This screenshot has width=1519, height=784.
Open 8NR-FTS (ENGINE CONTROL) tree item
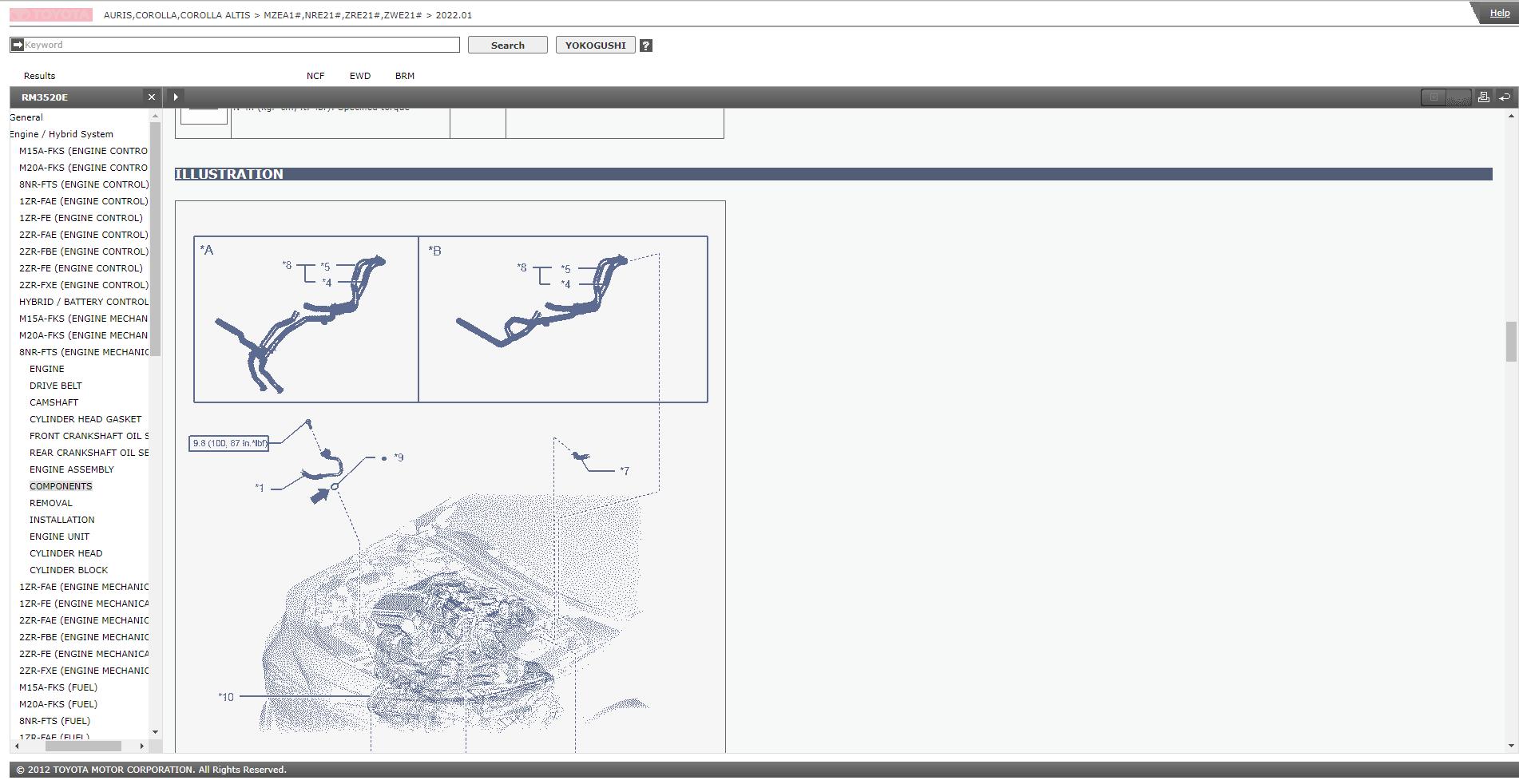click(x=84, y=184)
